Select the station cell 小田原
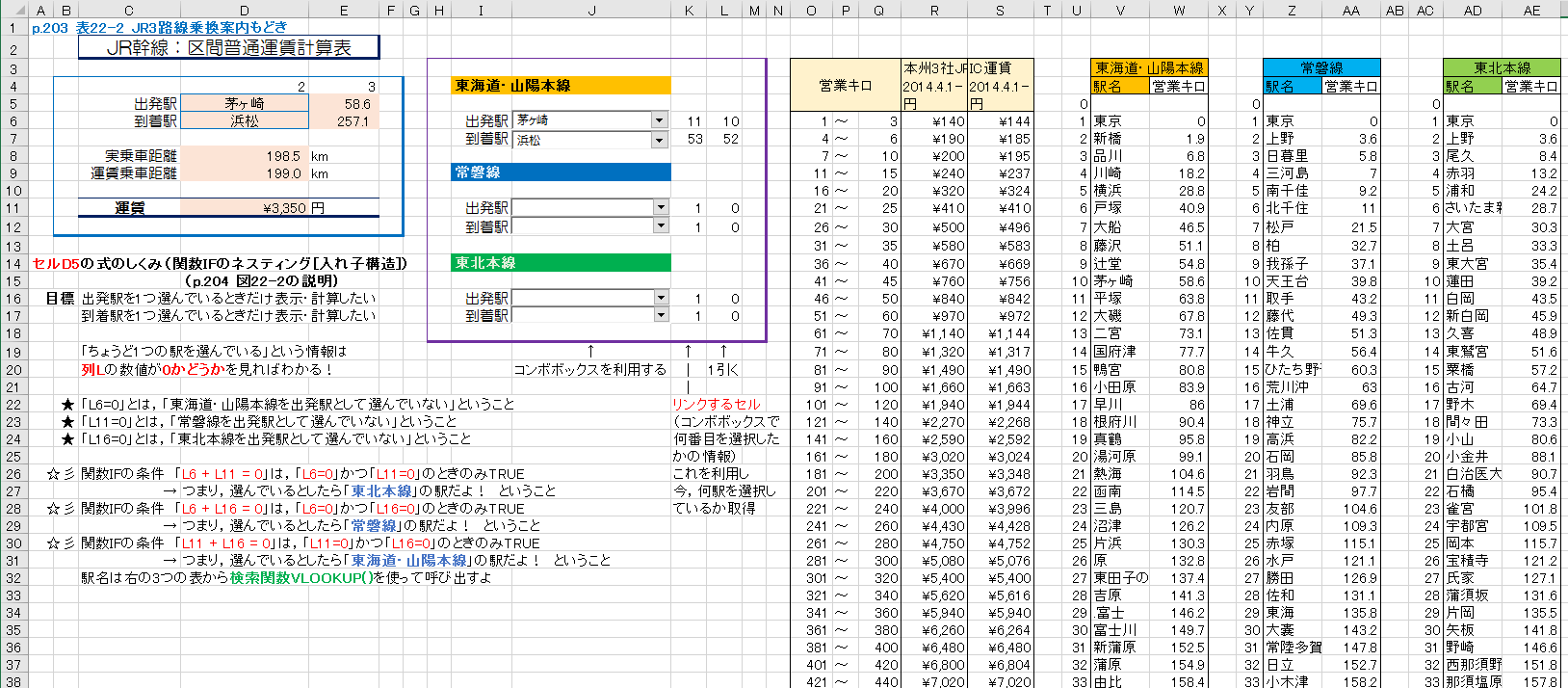The height and width of the screenshot is (688, 1568). [x=1120, y=386]
